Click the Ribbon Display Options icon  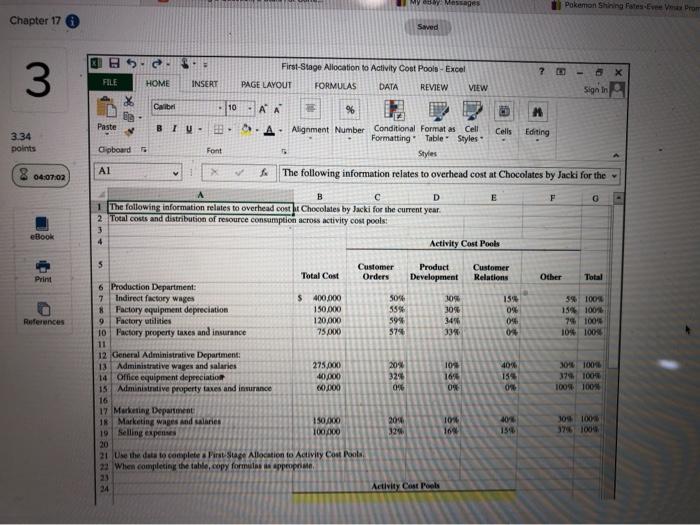click(x=561, y=71)
